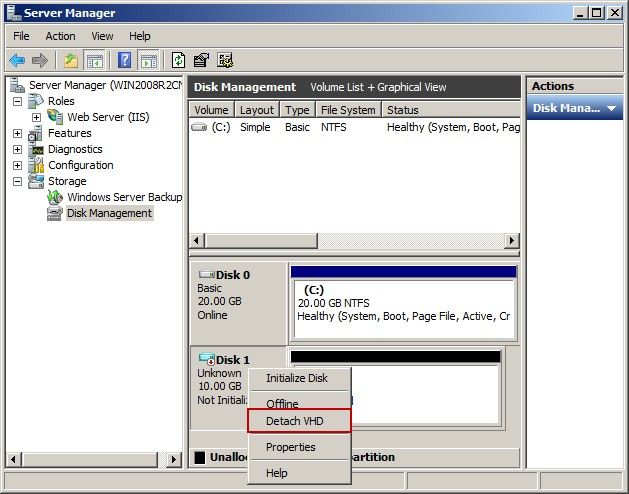Viewport: 629px width, 494px height.
Task: Click the Roles icon in tree
Action: 35,101
